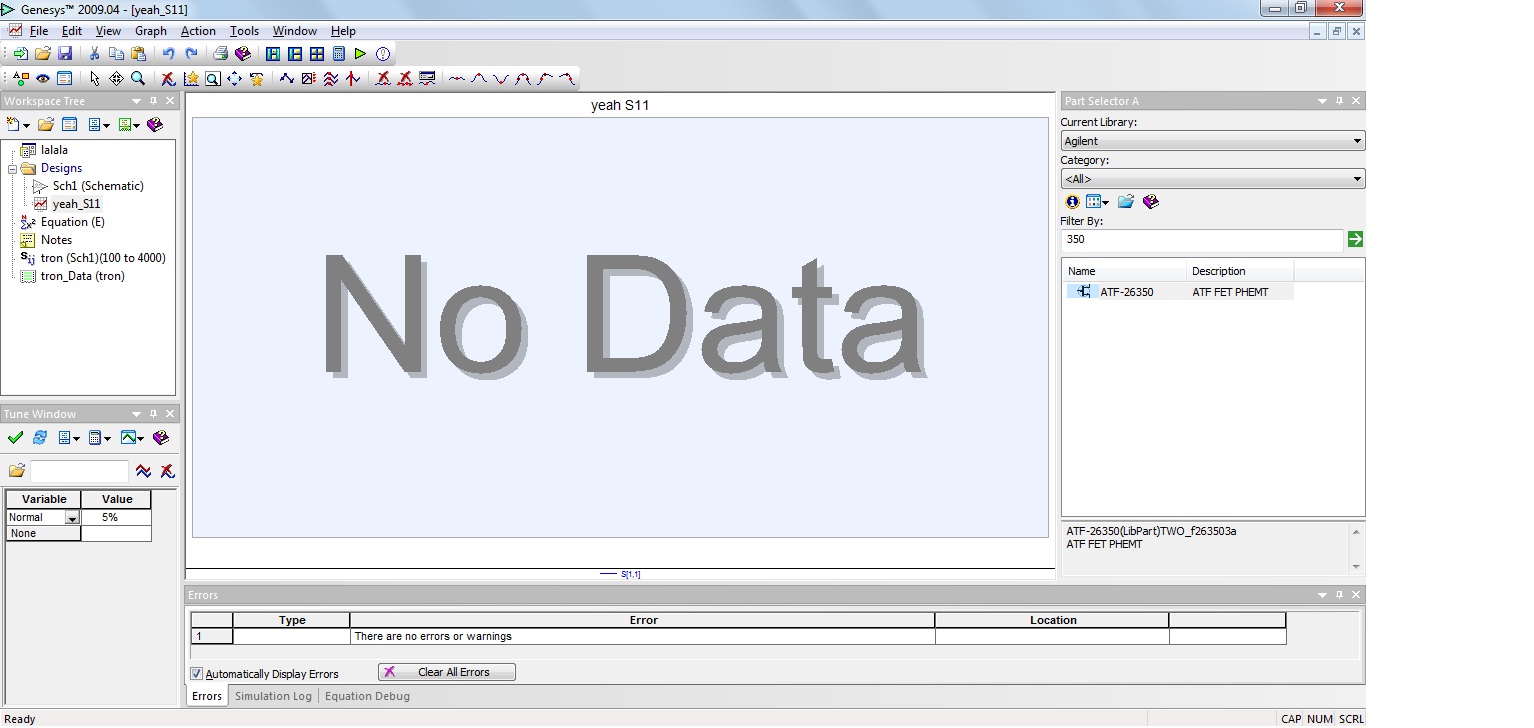Open the calculator icon in the main toolbar
The image size is (1534, 728).
point(338,54)
